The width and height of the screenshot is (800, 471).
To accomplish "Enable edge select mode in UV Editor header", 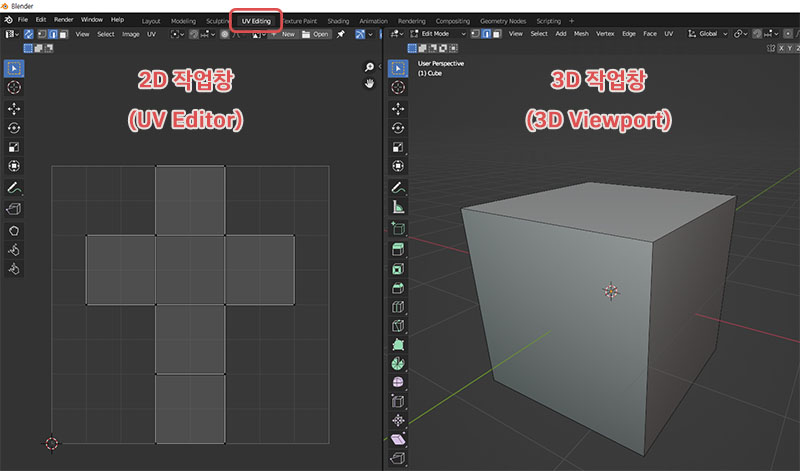I will pyautogui.click(x=53, y=34).
